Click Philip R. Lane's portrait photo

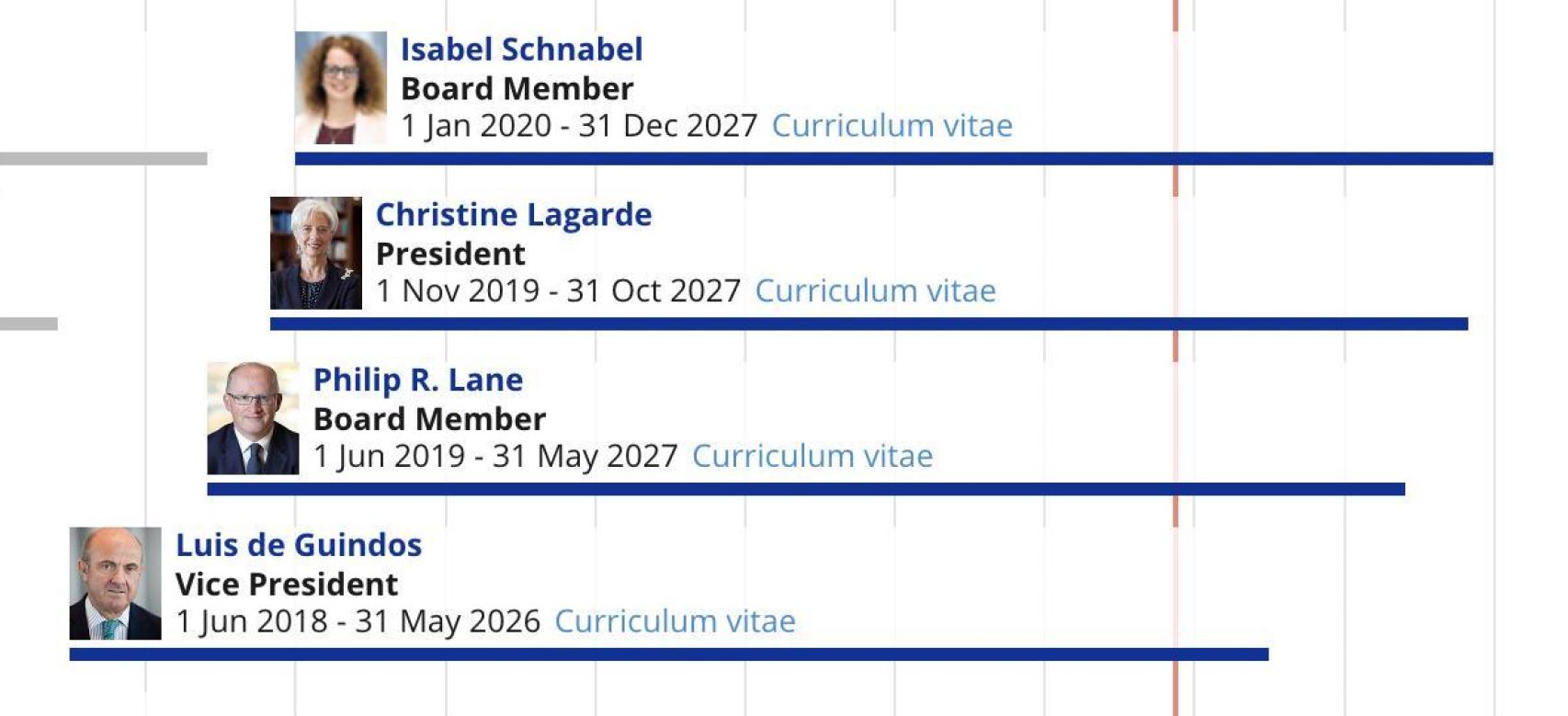tap(254, 415)
